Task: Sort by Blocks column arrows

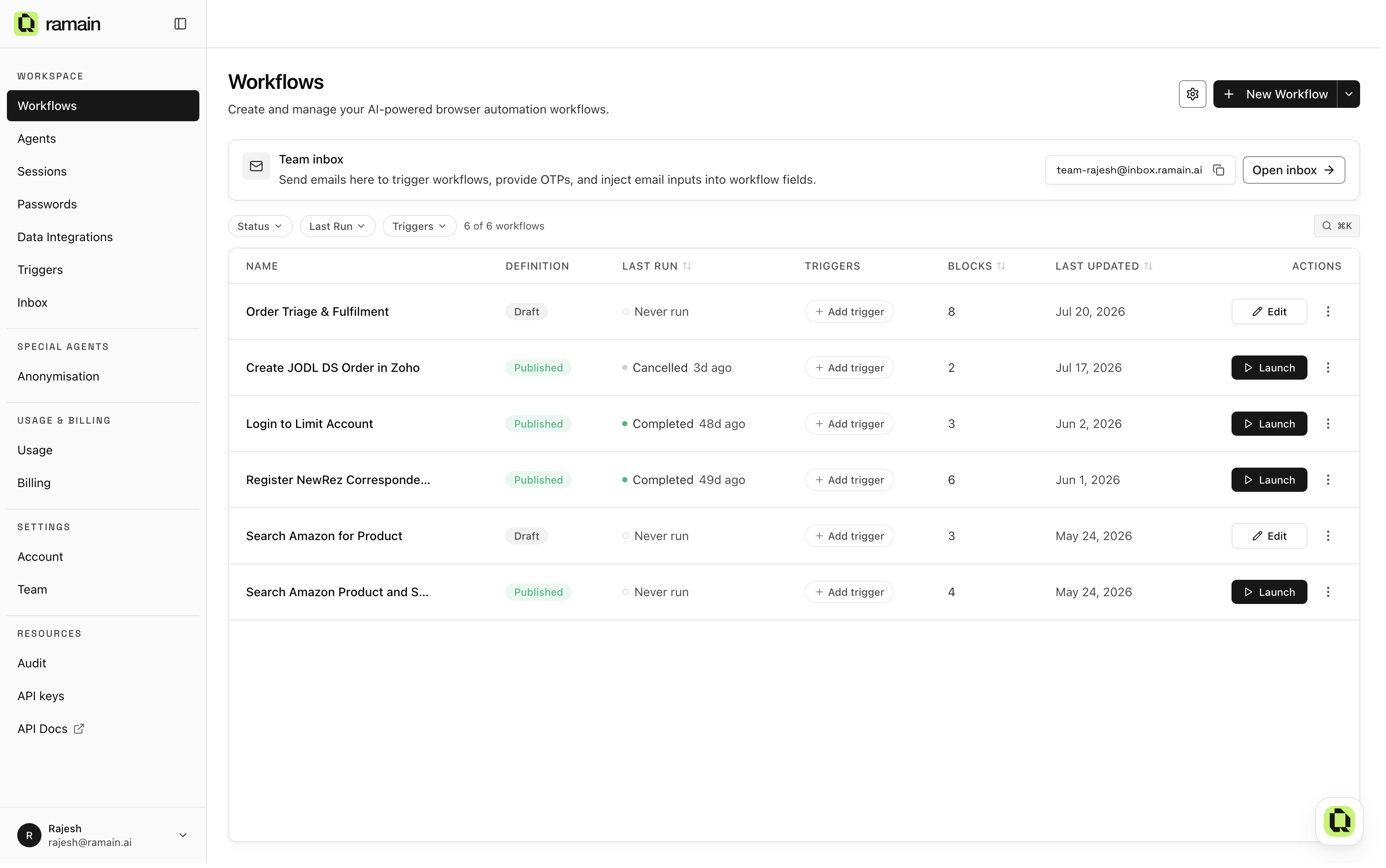Action: (x=1002, y=266)
